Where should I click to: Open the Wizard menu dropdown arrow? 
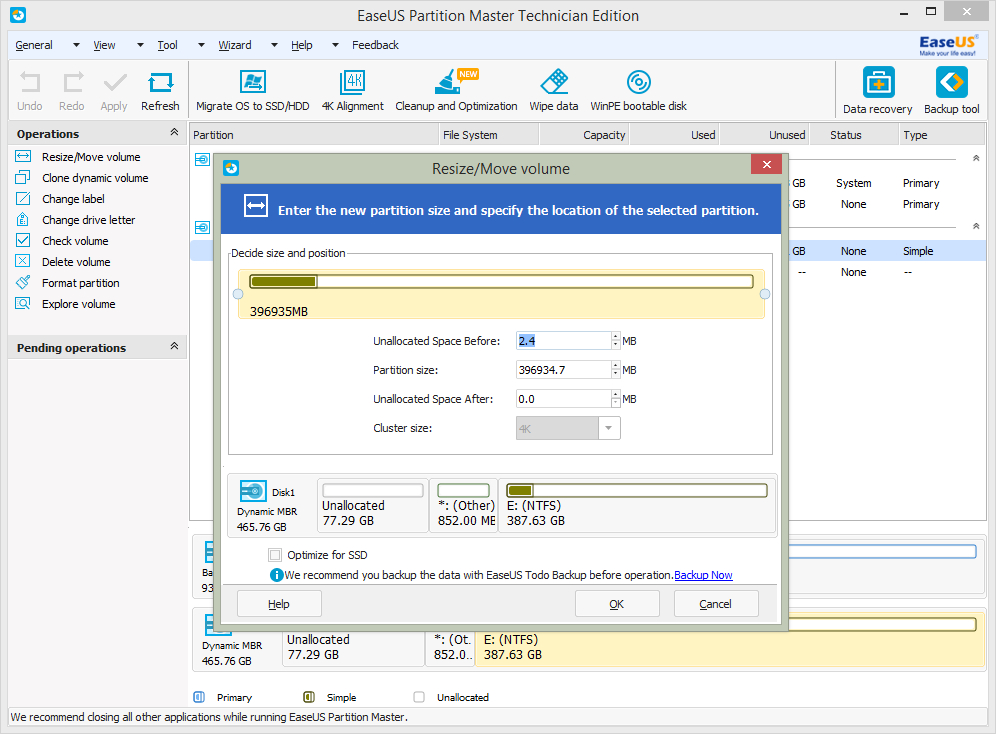point(274,45)
